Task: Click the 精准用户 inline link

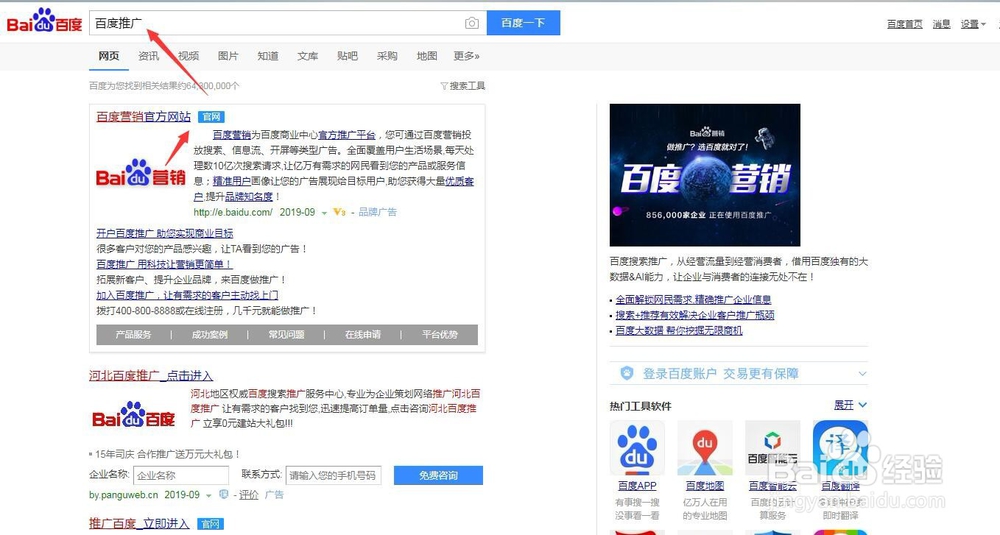Action: (232, 182)
